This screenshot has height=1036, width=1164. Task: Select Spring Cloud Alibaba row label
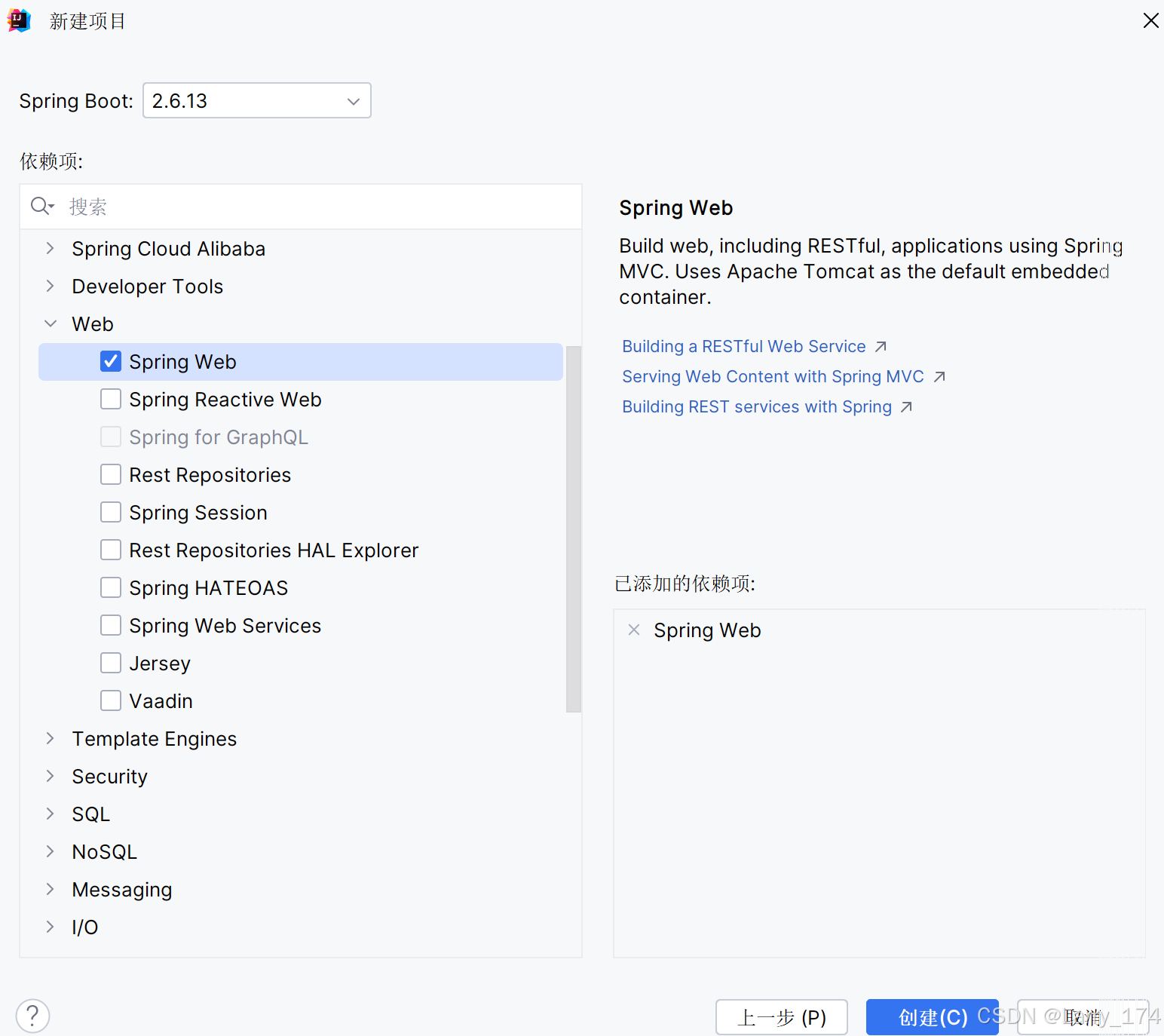pos(169,249)
